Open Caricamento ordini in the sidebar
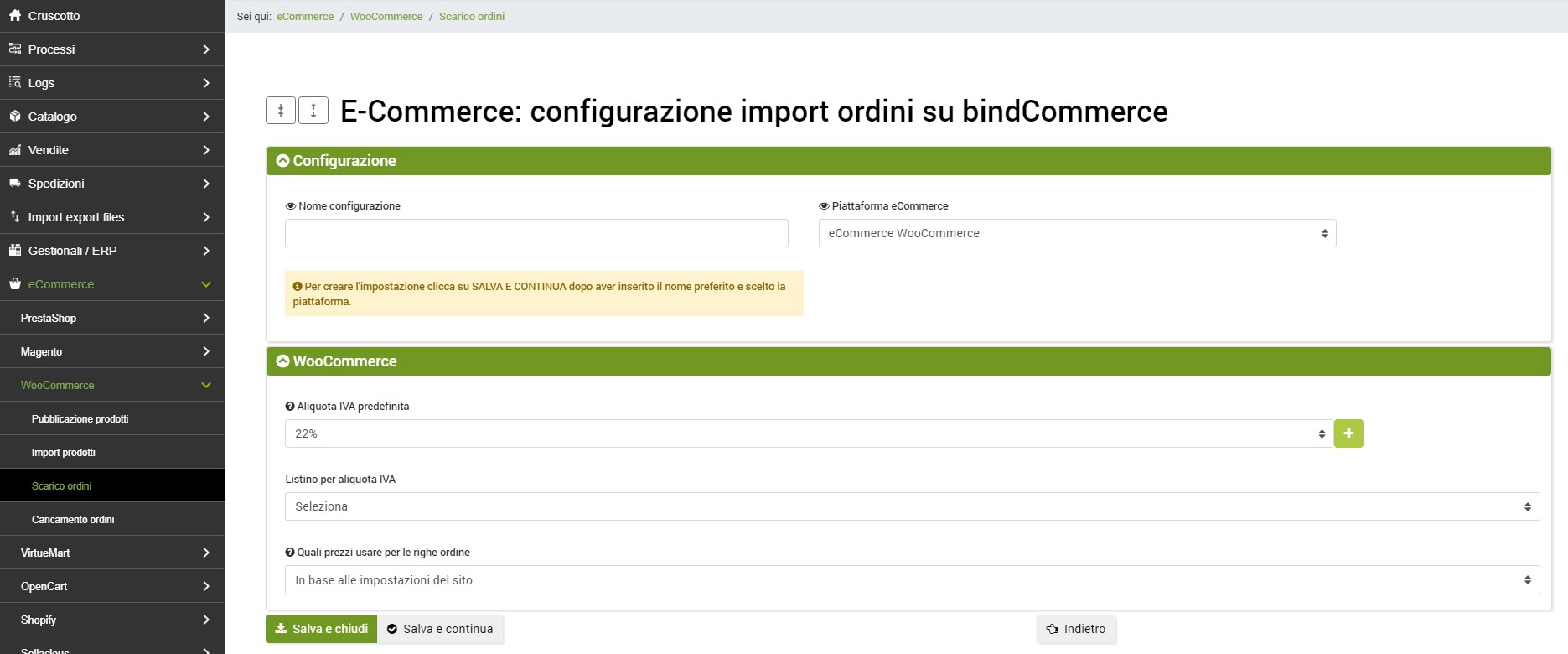Screen dimensions: 1568x654 click(x=73, y=520)
